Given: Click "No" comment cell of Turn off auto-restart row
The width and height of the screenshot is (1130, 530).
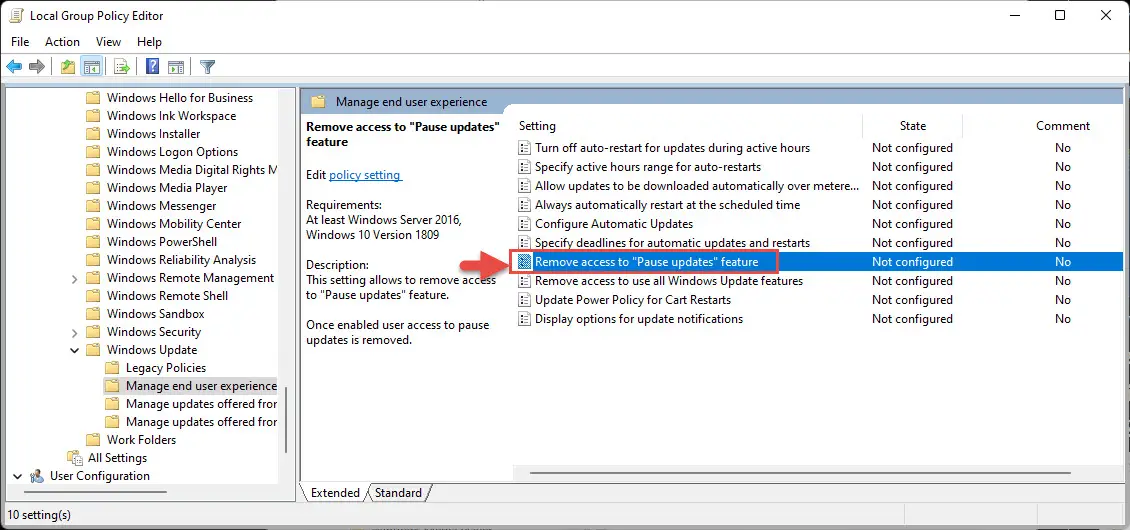Looking at the screenshot, I should (1062, 148).
